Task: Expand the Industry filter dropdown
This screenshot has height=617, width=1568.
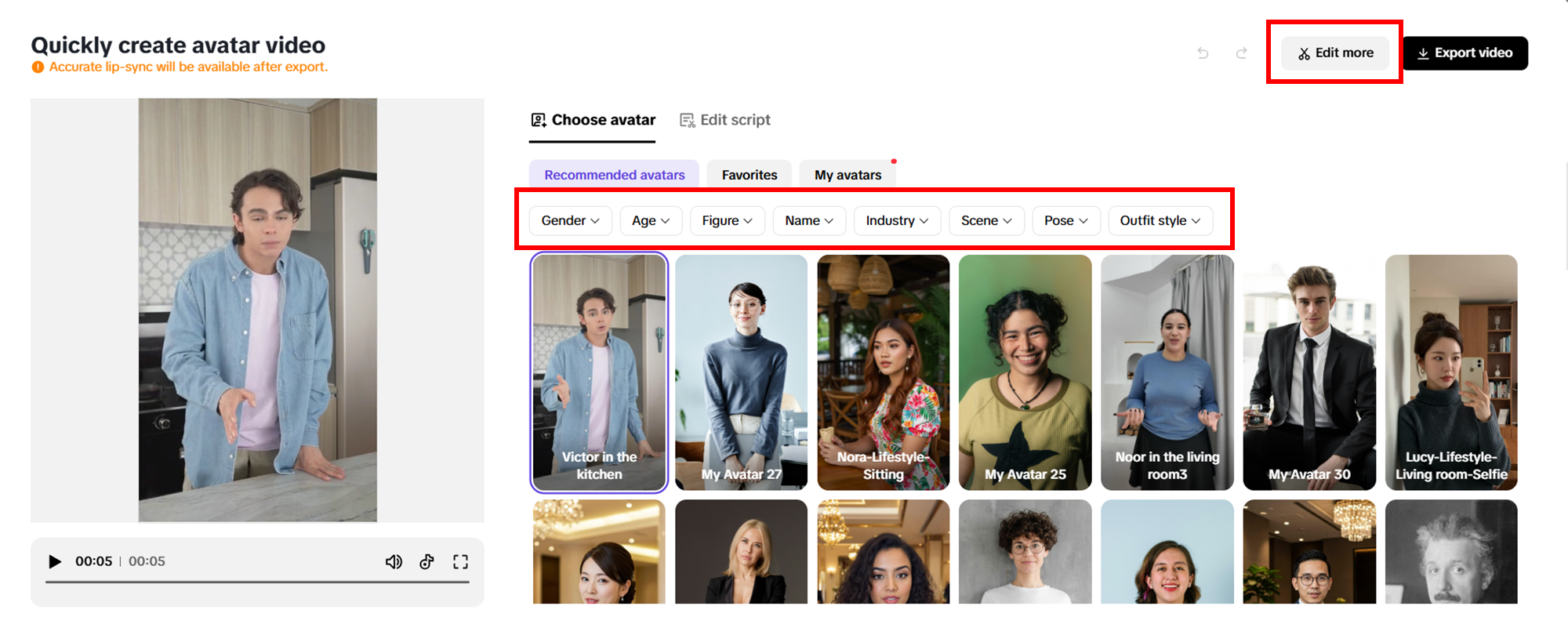Action: click(x=897, y=221)
